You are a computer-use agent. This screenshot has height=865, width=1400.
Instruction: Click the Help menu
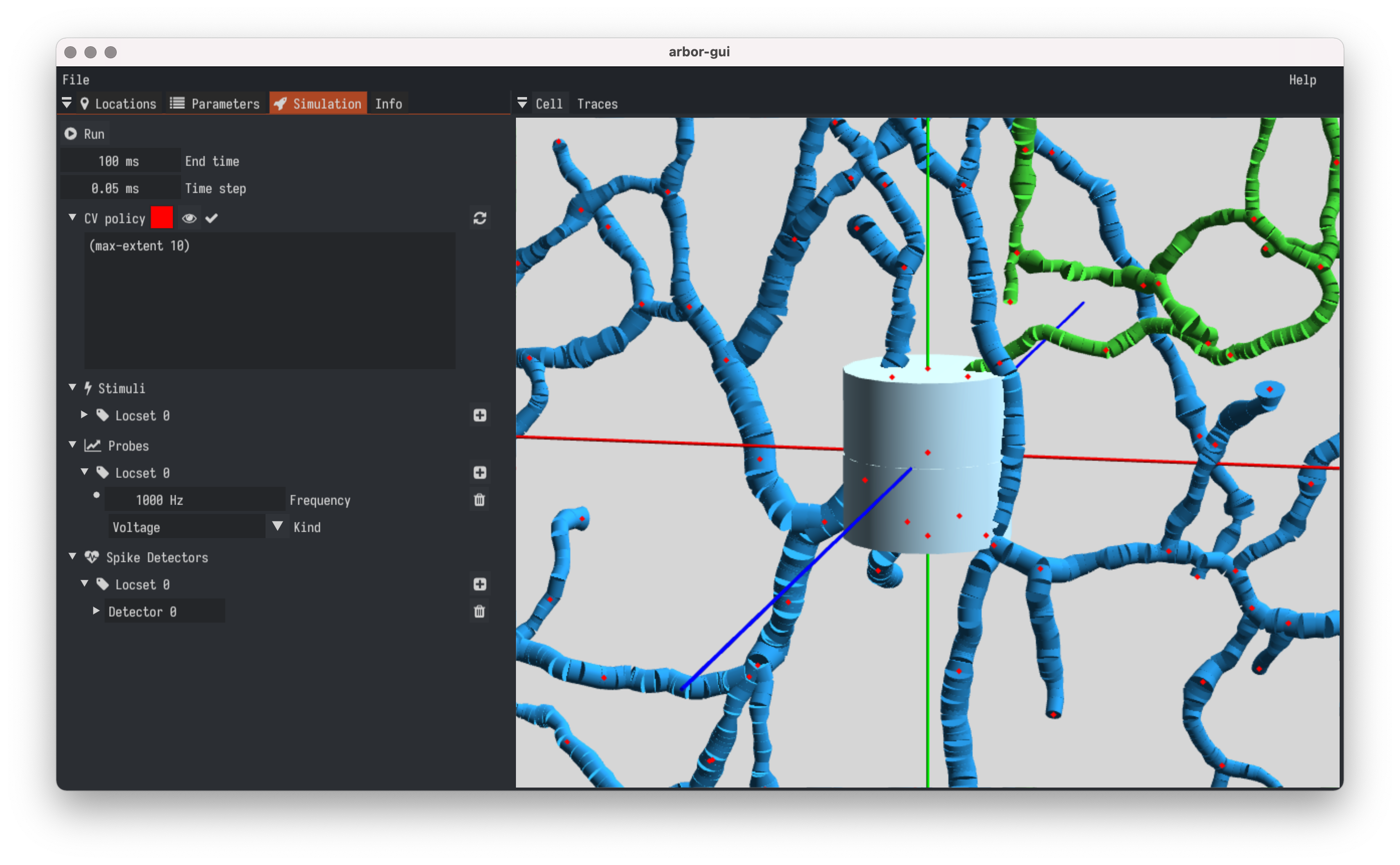(x=1301, y=80)
